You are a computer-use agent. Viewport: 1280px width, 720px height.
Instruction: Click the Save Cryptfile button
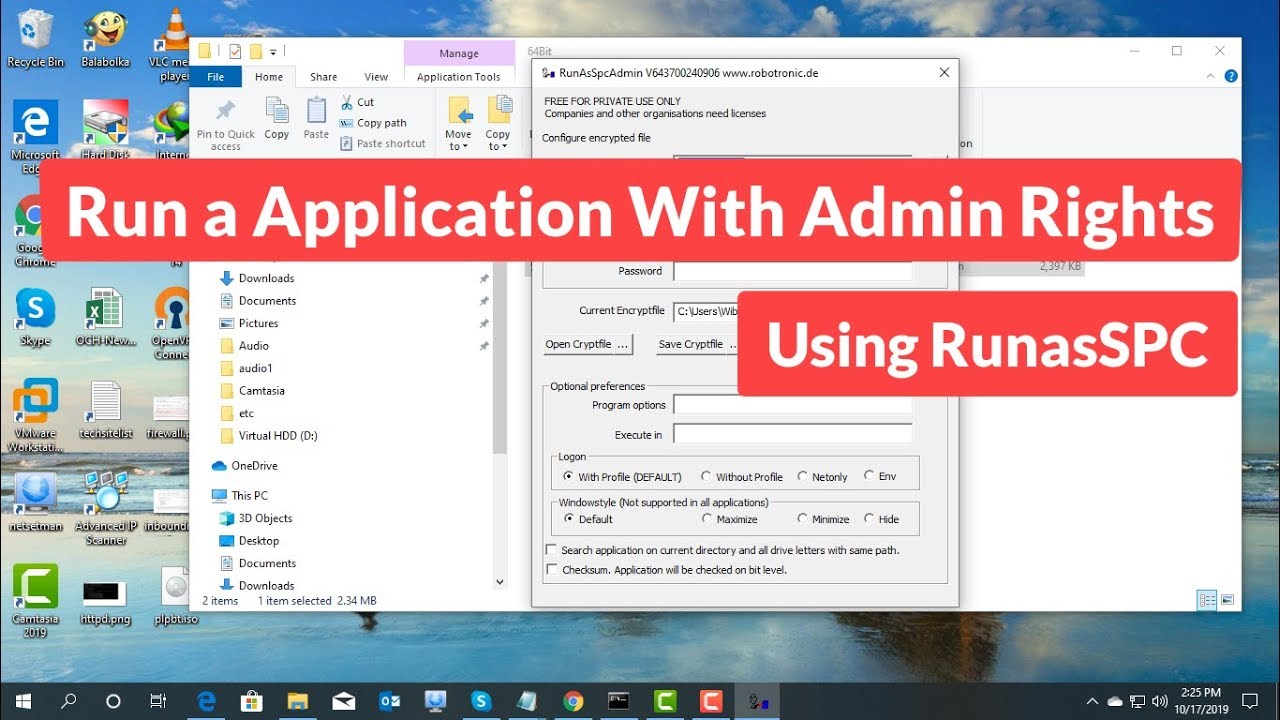tap(696, 344)
